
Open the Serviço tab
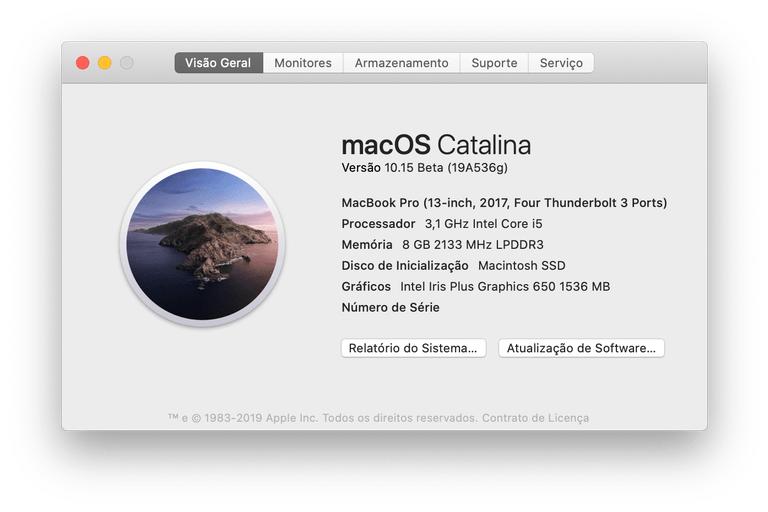[x=561, y=63]
